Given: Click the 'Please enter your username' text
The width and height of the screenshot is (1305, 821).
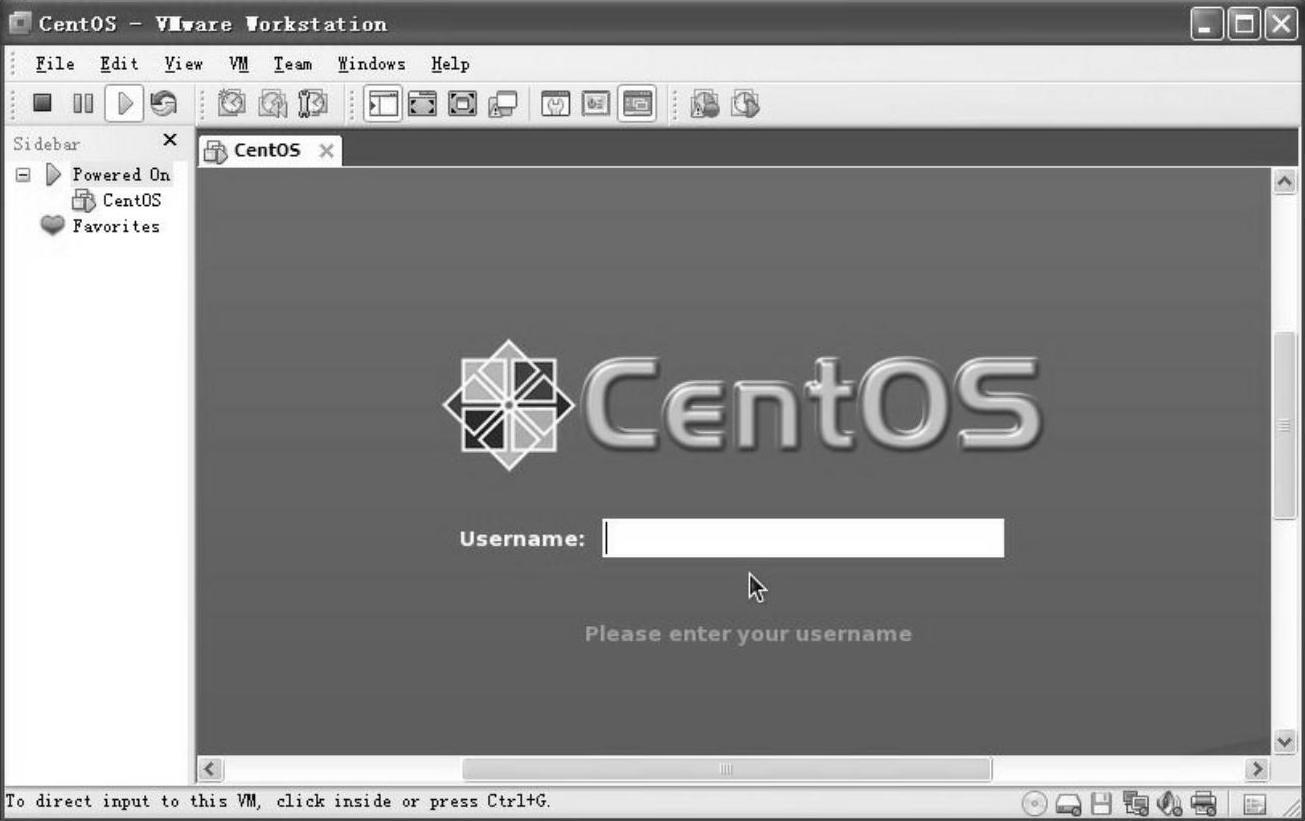Looking at the screenshot, I should pyautogui.click(x=748, y=634).
